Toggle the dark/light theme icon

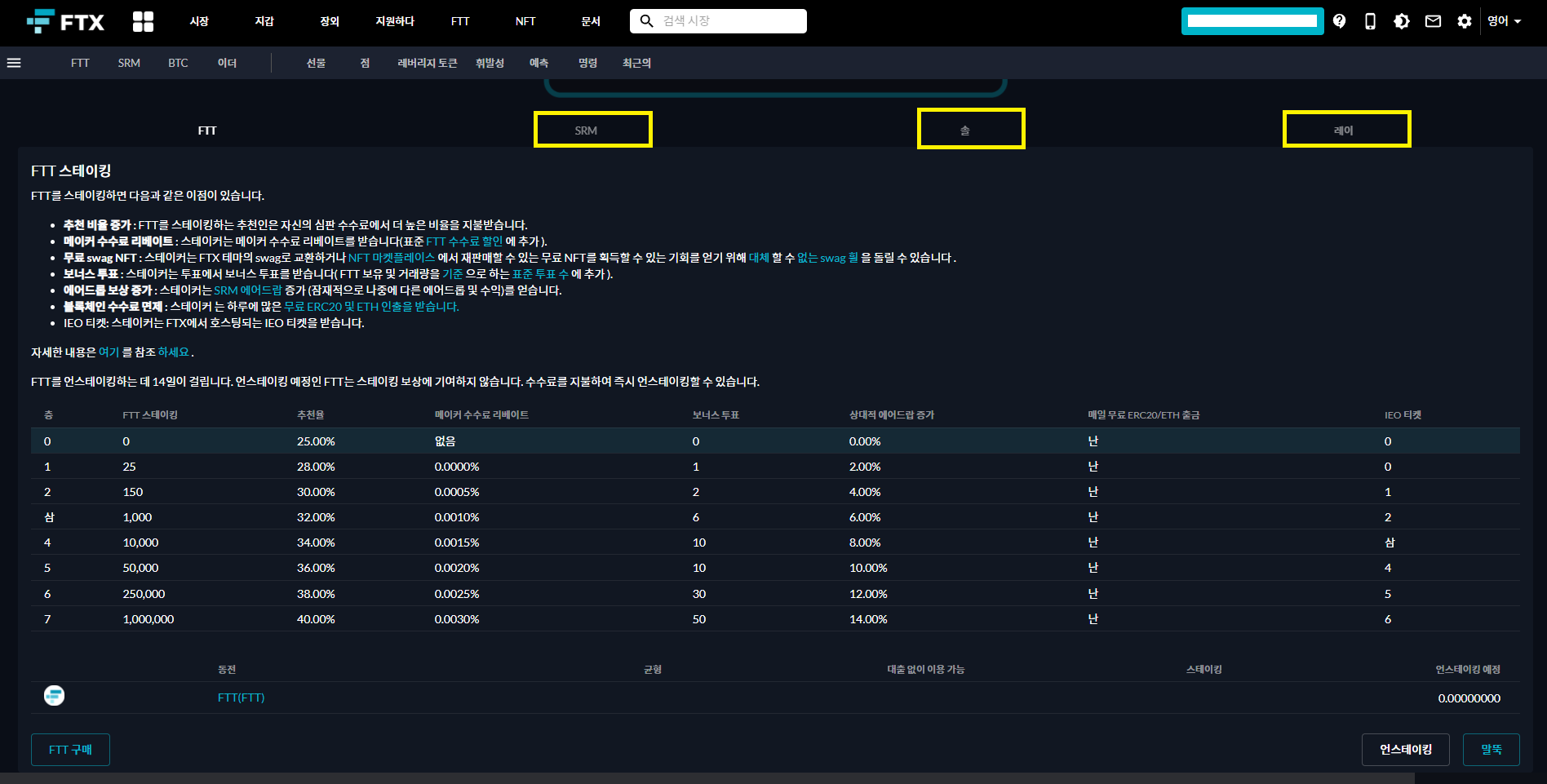pyautogui.click(x=1401, y=21)
